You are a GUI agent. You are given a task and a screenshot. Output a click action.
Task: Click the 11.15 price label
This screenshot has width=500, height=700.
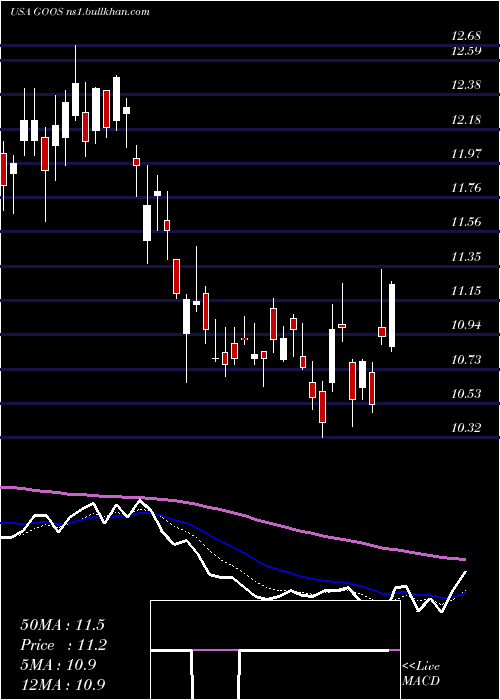466,291
